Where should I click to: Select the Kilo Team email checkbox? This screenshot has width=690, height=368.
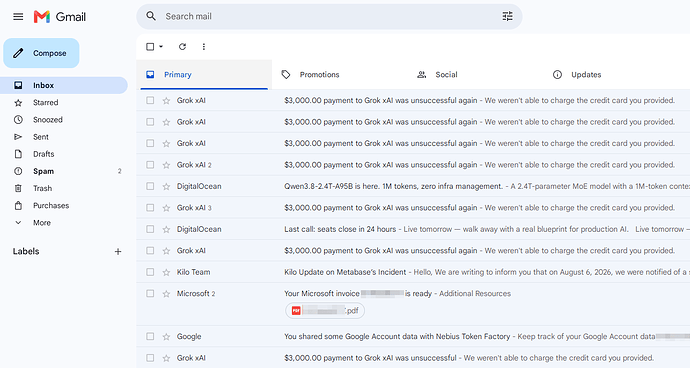(150, 272)
